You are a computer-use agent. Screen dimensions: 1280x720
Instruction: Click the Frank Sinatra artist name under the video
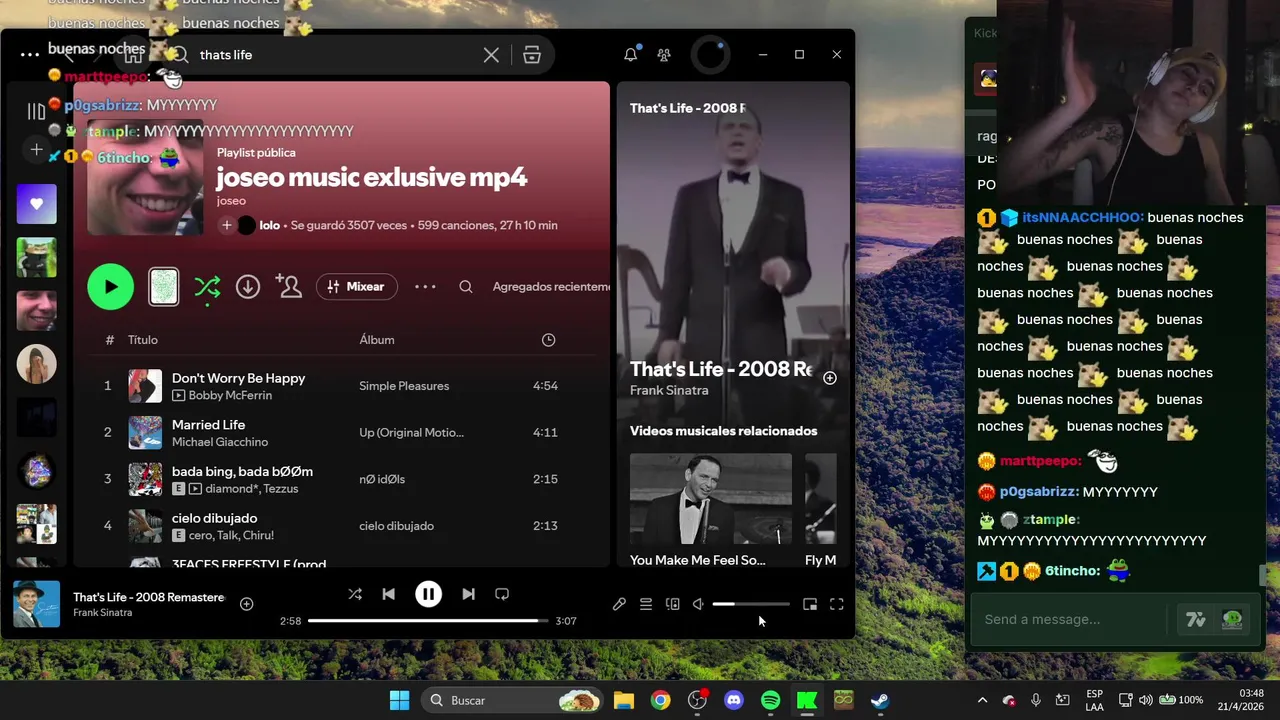(669, 391)
